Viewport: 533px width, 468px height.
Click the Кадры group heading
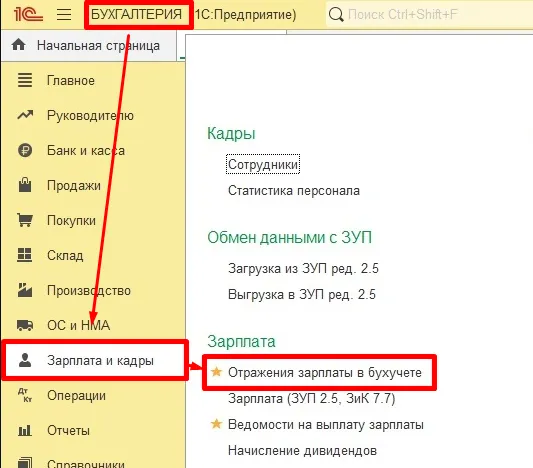pyautogui.click(x=231, y=134)
